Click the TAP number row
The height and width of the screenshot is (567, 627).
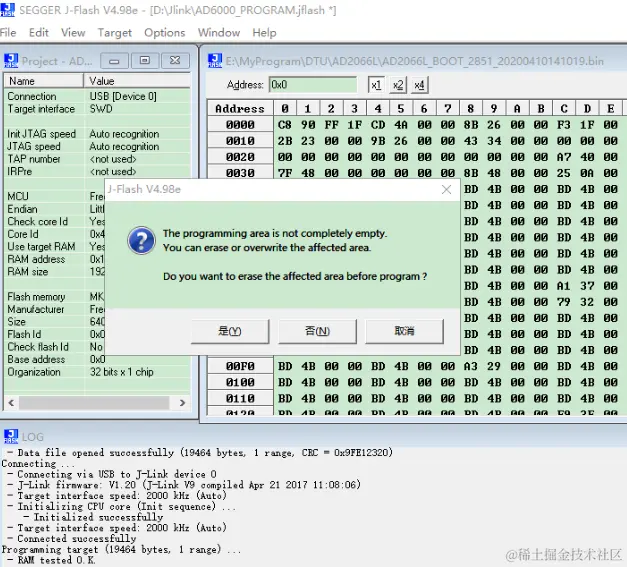tap(97, 159)
